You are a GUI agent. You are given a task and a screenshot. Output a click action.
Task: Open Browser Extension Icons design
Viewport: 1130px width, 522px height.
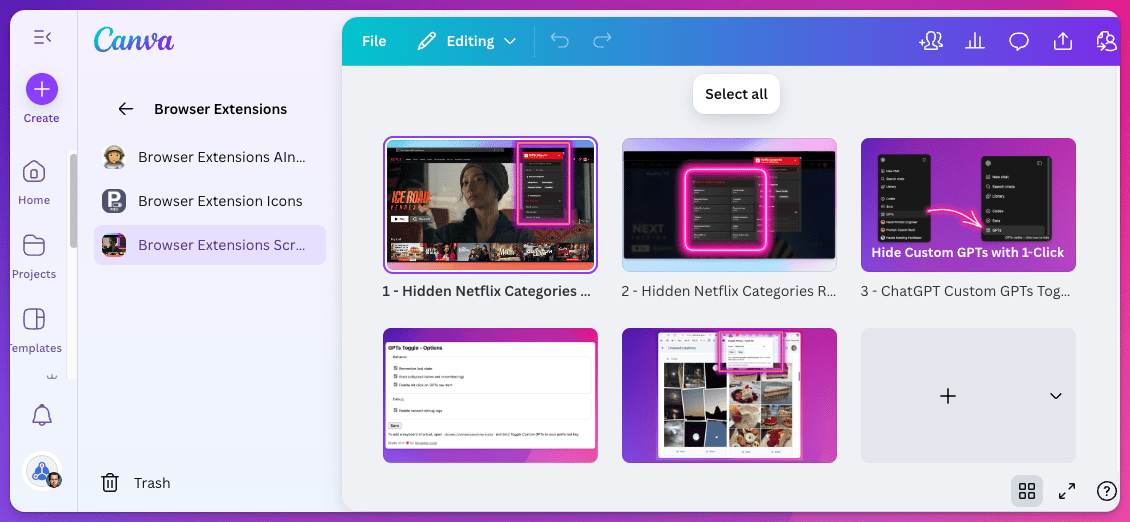point(210,201)
